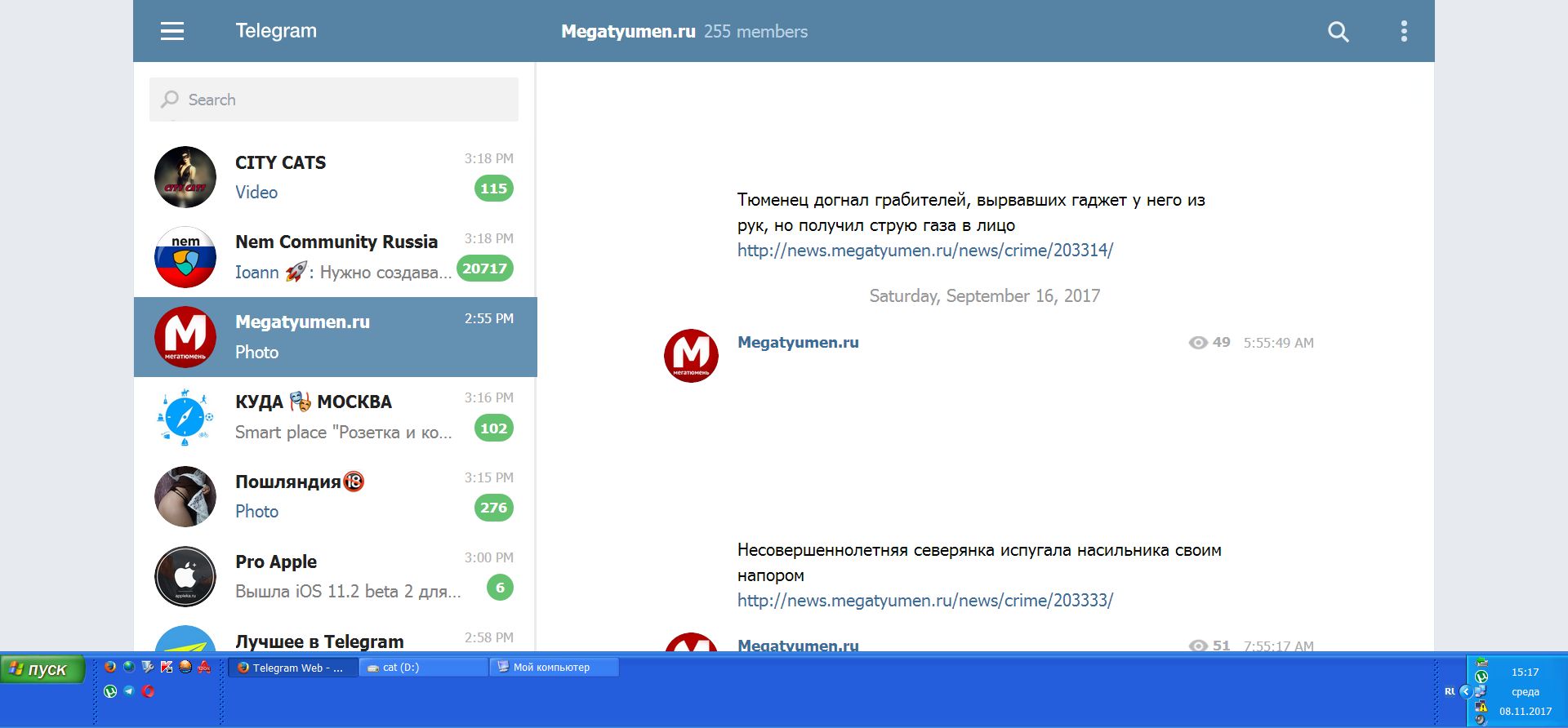Open the Telegram hamburger menu
Screen dimensions: 1568x728
(x=172, y=31)
